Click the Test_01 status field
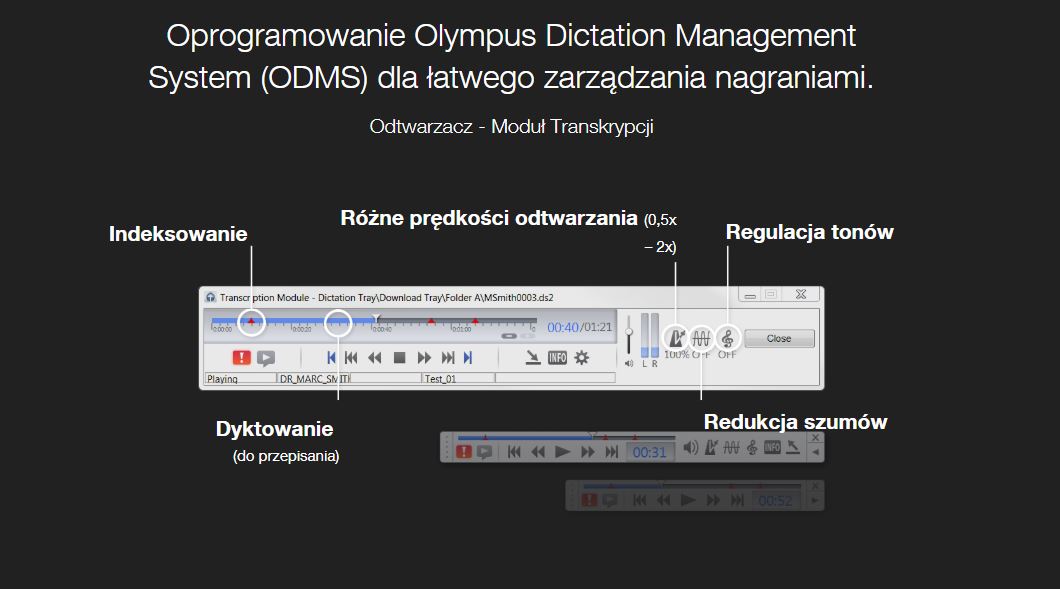This screenshot has height=589, width=1060. tap(458, 379)
